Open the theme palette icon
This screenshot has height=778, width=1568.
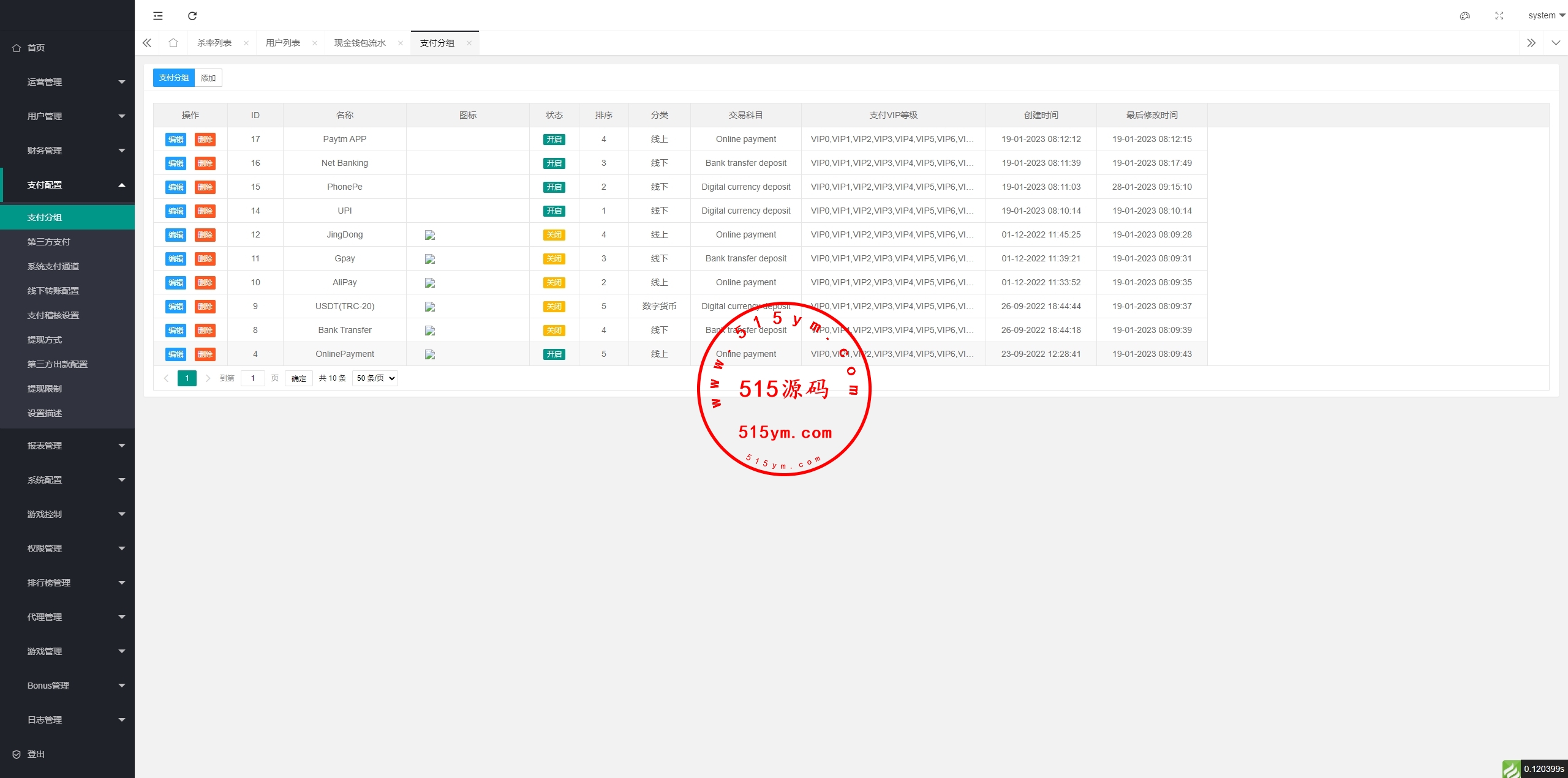[x=1464, y=16]
